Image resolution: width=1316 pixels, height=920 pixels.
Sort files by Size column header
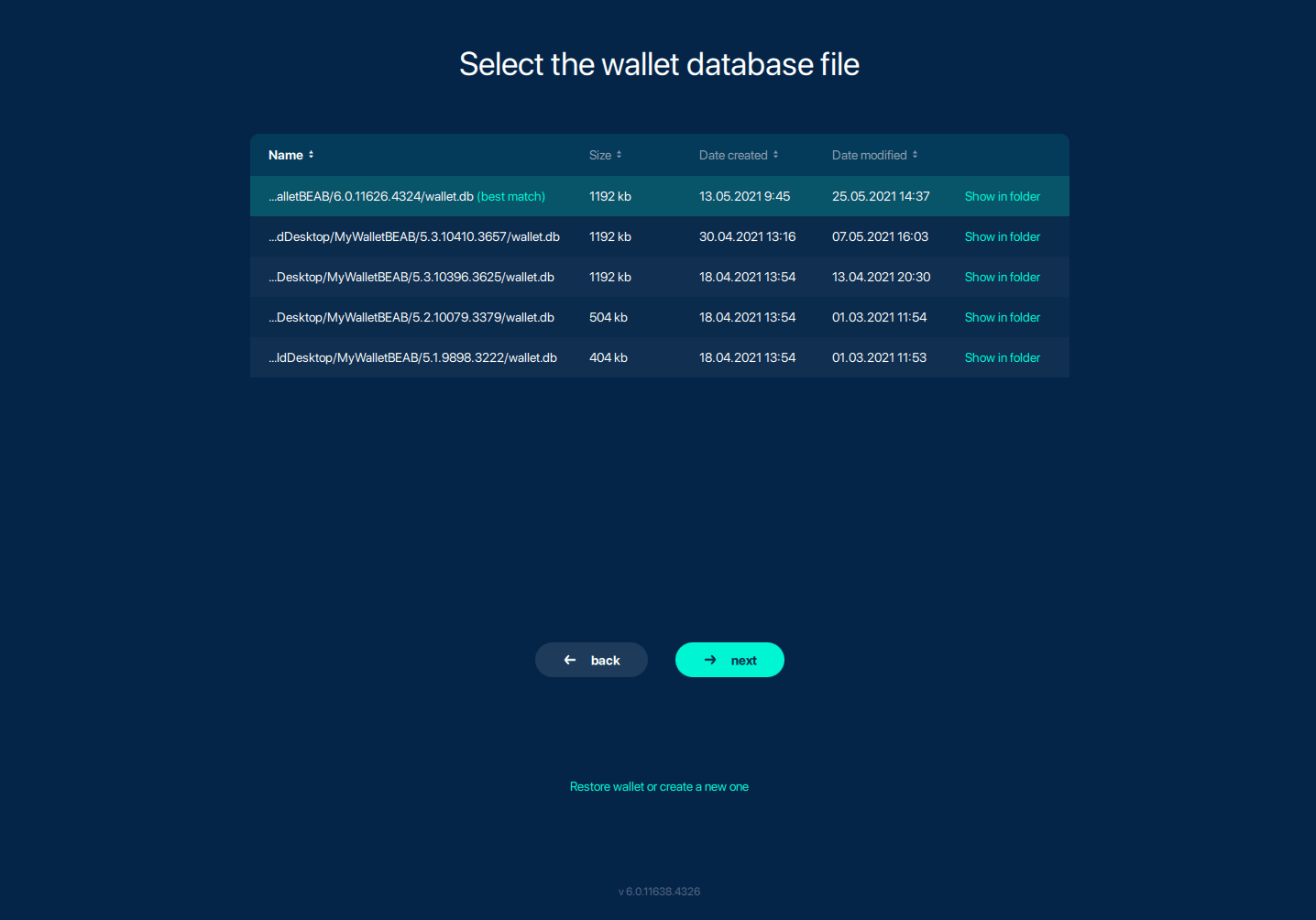click(x=599, y=155)
